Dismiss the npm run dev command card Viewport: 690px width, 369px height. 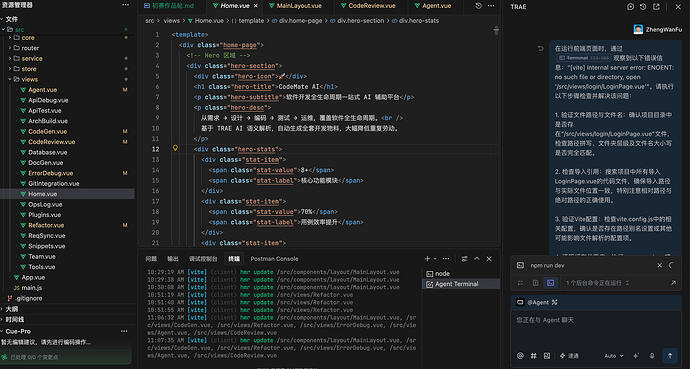(x=659, y=265)
